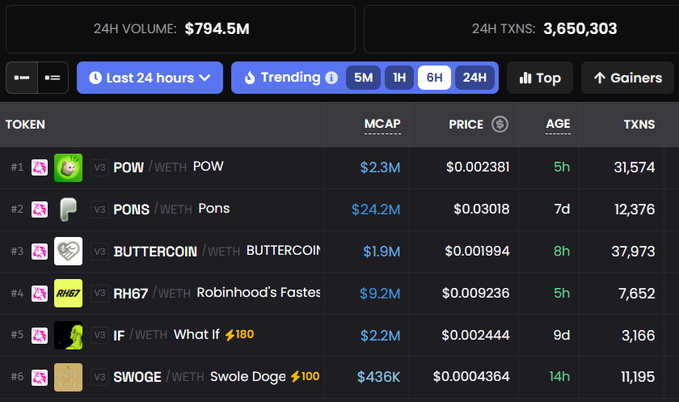This screenshot has width=679, height=402.
Task: Click price $0.002381 in POW row
Action: pos(478,167)
